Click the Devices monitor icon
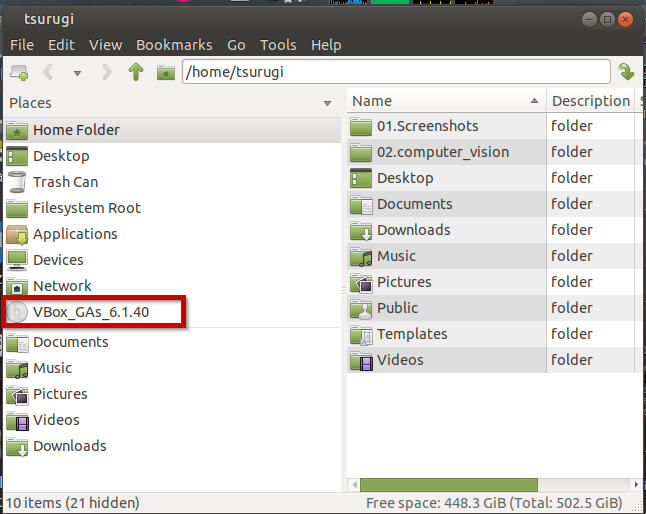646x514 pixels. click(17, 260)
